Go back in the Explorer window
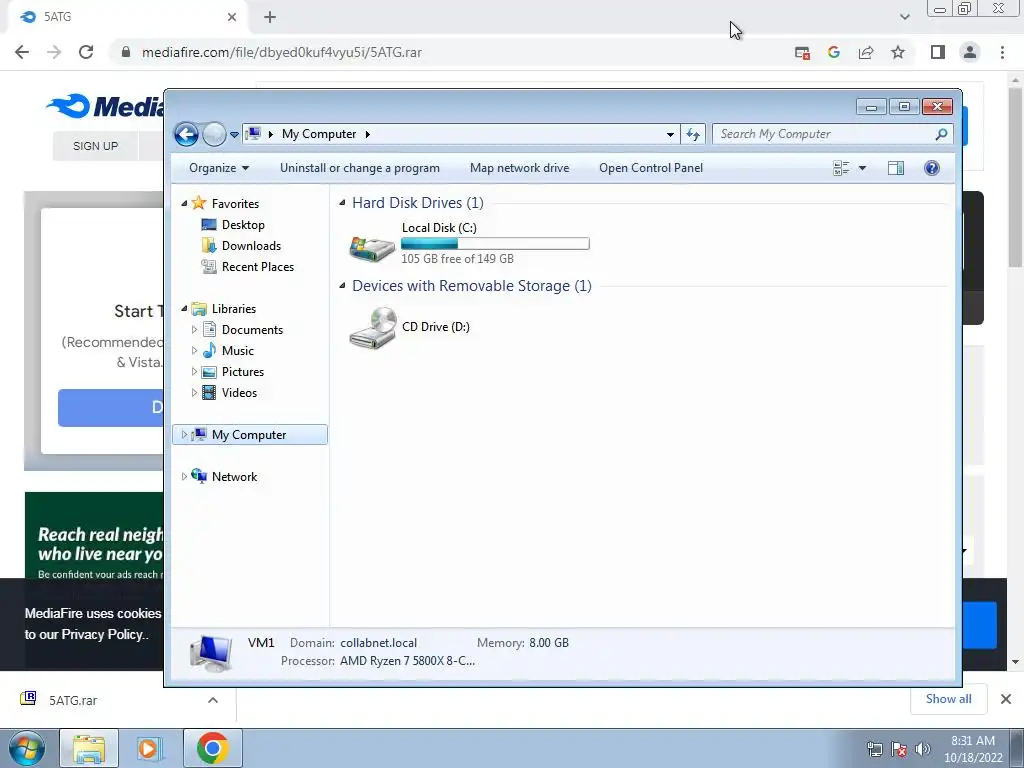Image resolution: width=1024 pixels, height=768 pixels. (x=186, y=135)
